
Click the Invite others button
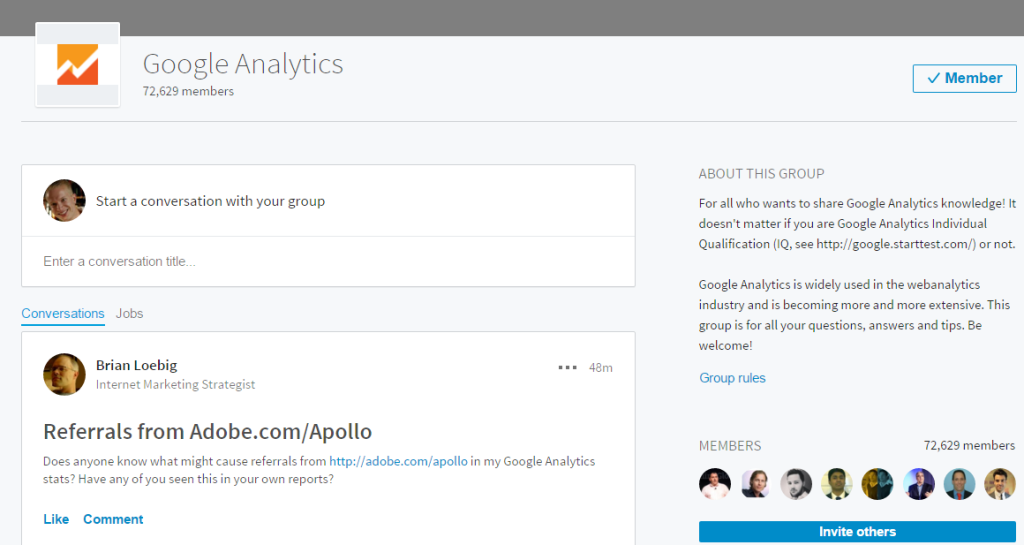point(857,531)
